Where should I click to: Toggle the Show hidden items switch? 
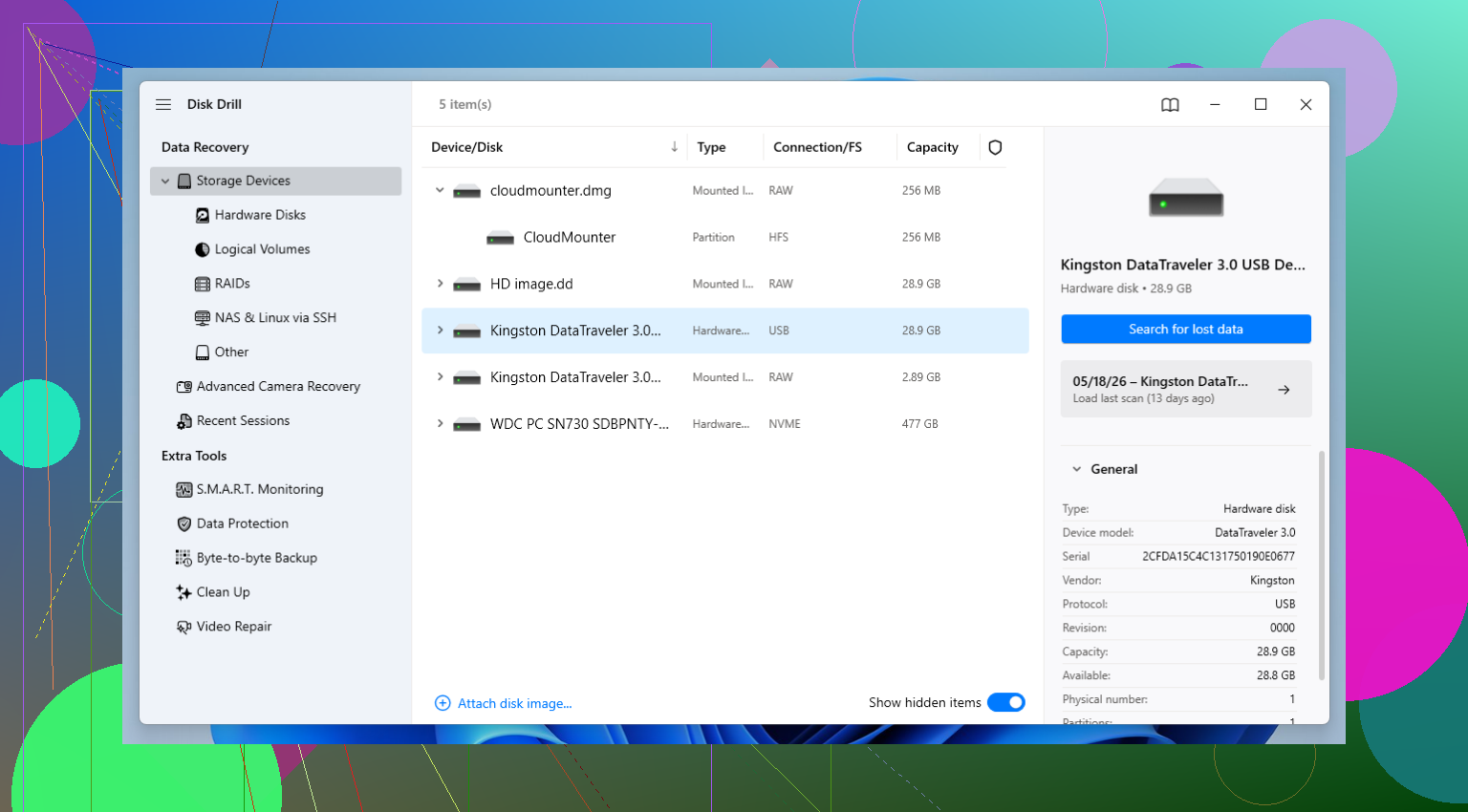click(1006, 702)
